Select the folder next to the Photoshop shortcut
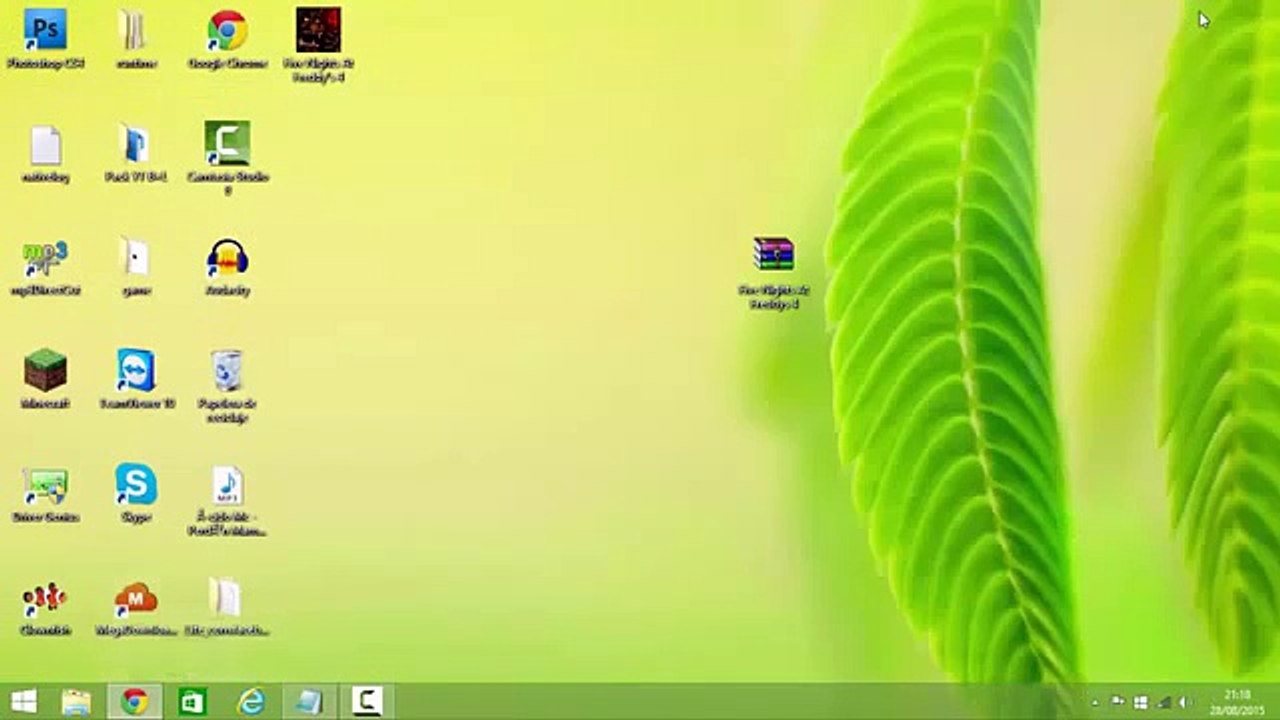1280x720 pixels. [135, 30]
